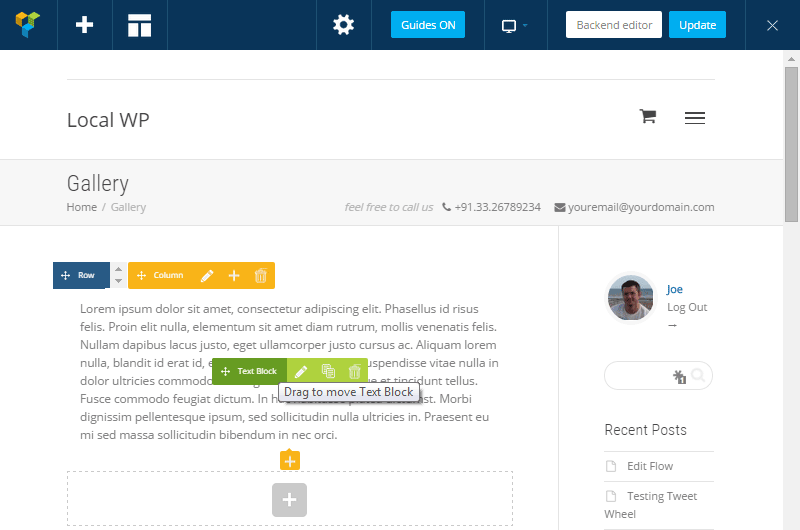Click the Gallery breadcrumb text
The width and height of the screenshot is (800, 530).
(128, 207)
